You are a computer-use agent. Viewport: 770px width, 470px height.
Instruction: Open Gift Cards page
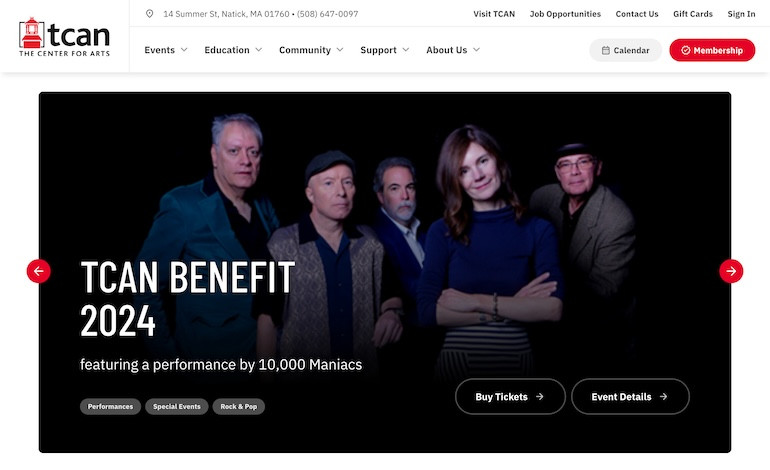[693, 14]
